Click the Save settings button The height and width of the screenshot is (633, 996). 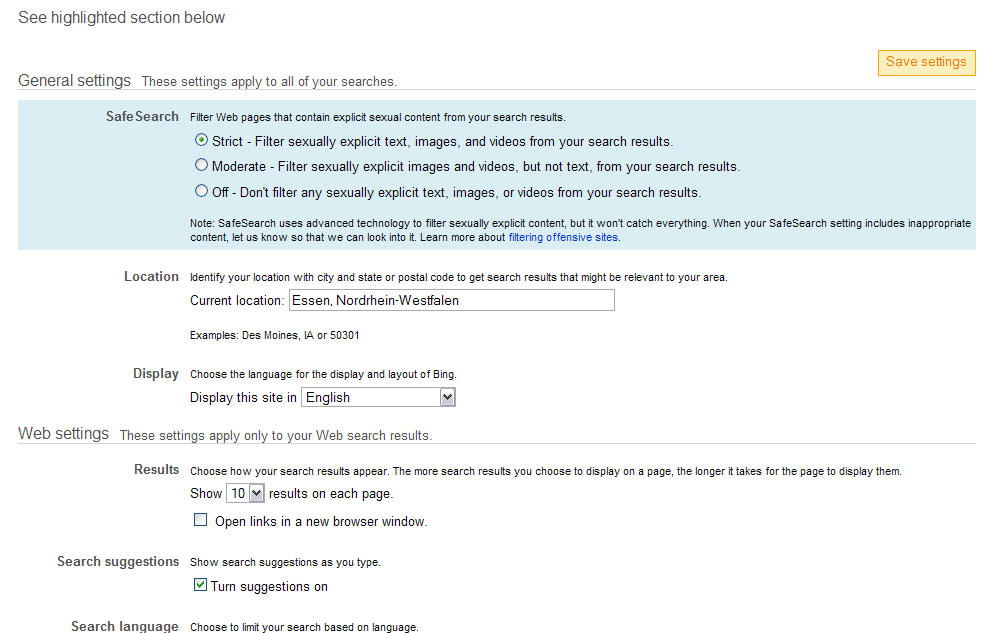[926, 62]
